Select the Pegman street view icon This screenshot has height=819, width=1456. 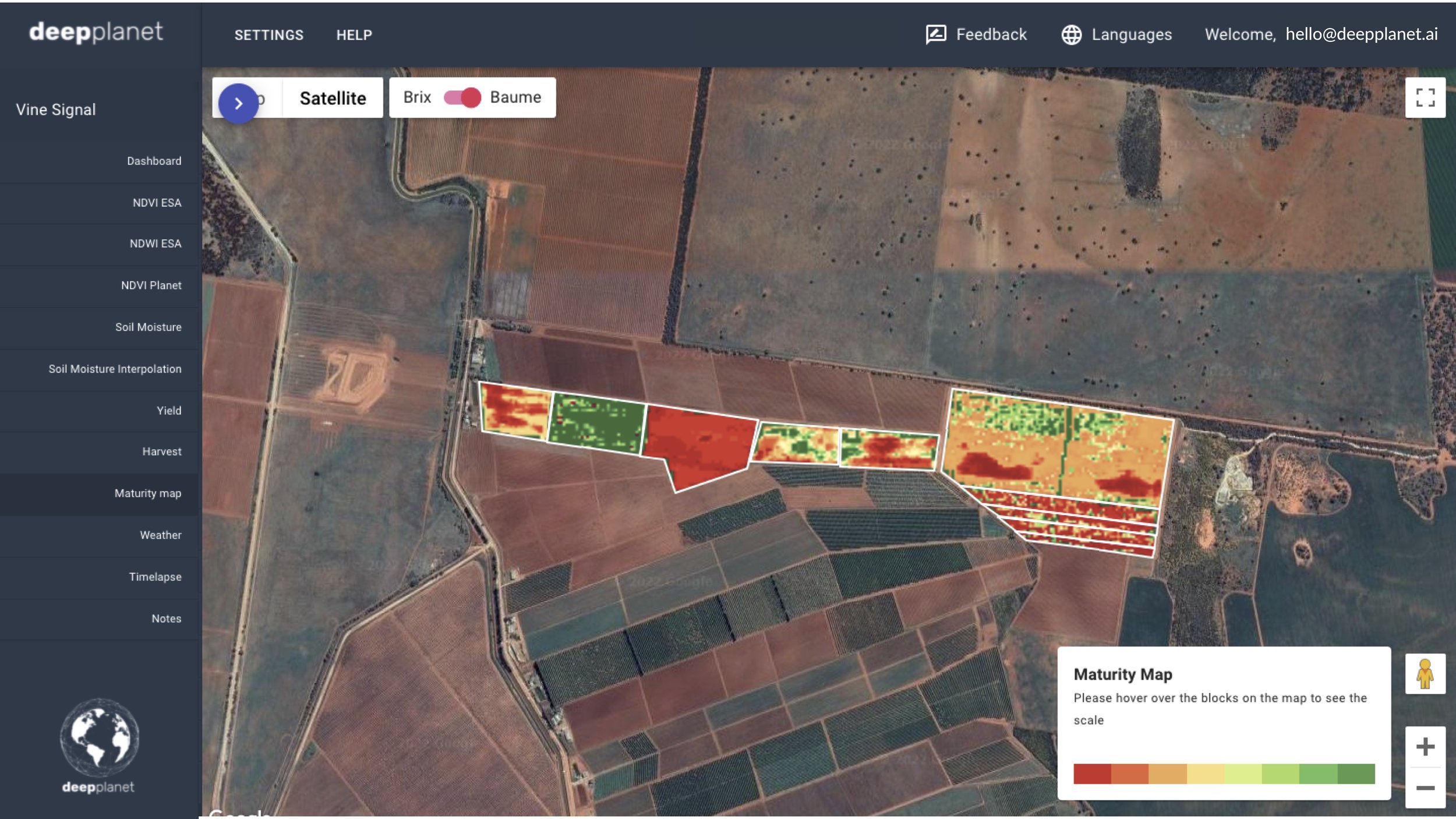pyautogui.click(x=1425, y=673)
